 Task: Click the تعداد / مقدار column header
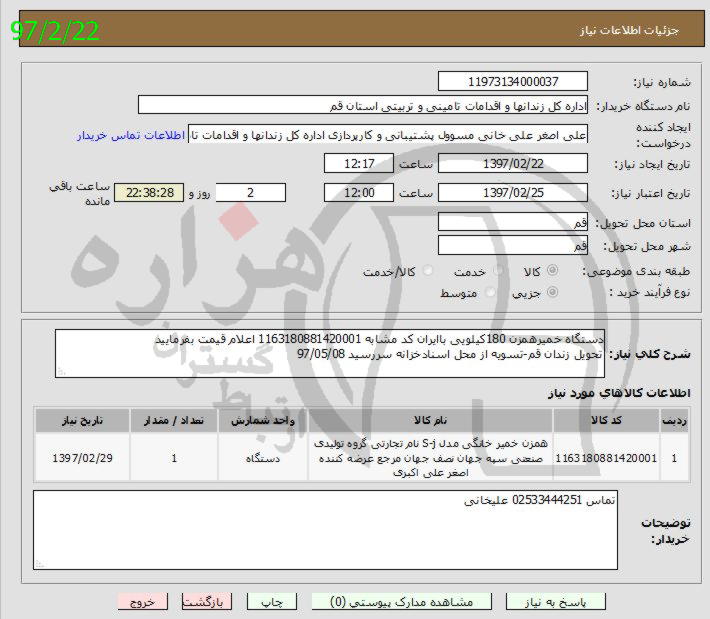point(174,420)
